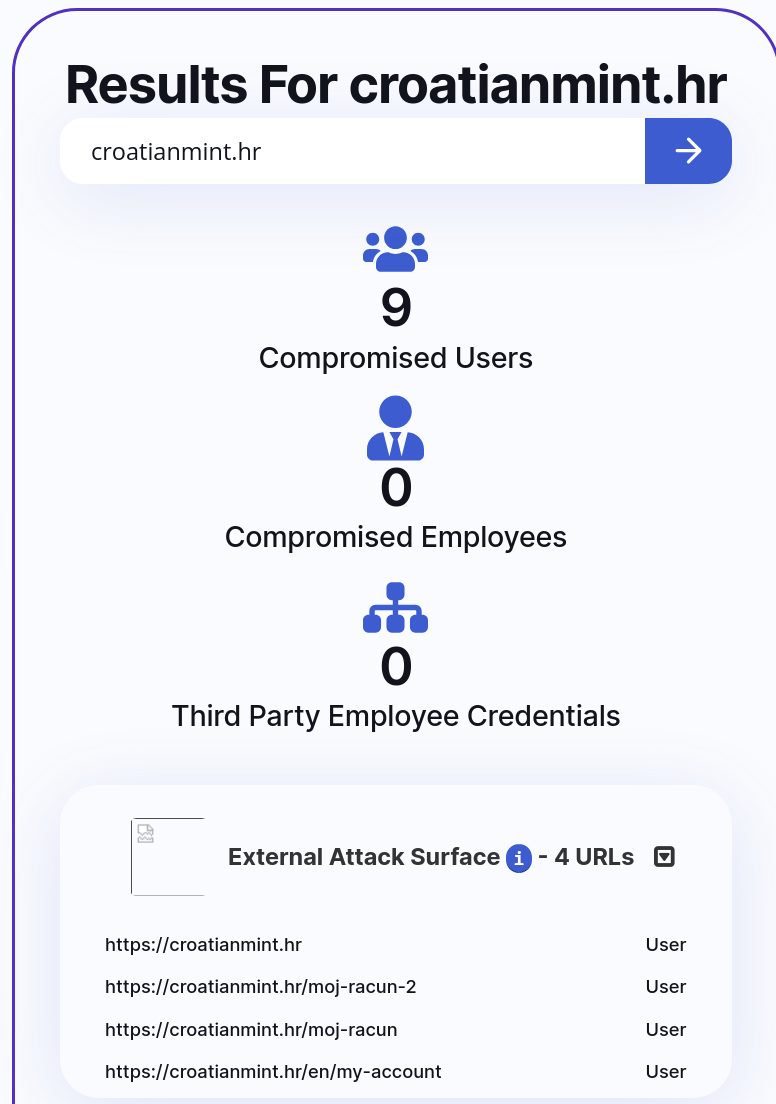Click the croatianmint.hr domain search field

(x=352, y=151)
